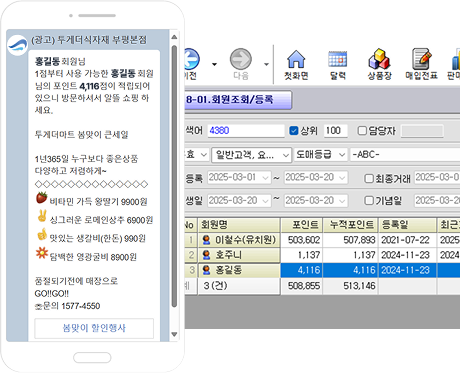
Task: Click the 다음 forward arrow icon
Action: click(x=241, y=59)
